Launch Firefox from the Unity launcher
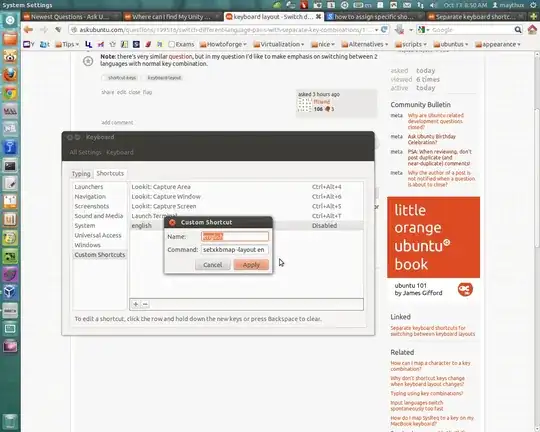 10,74
